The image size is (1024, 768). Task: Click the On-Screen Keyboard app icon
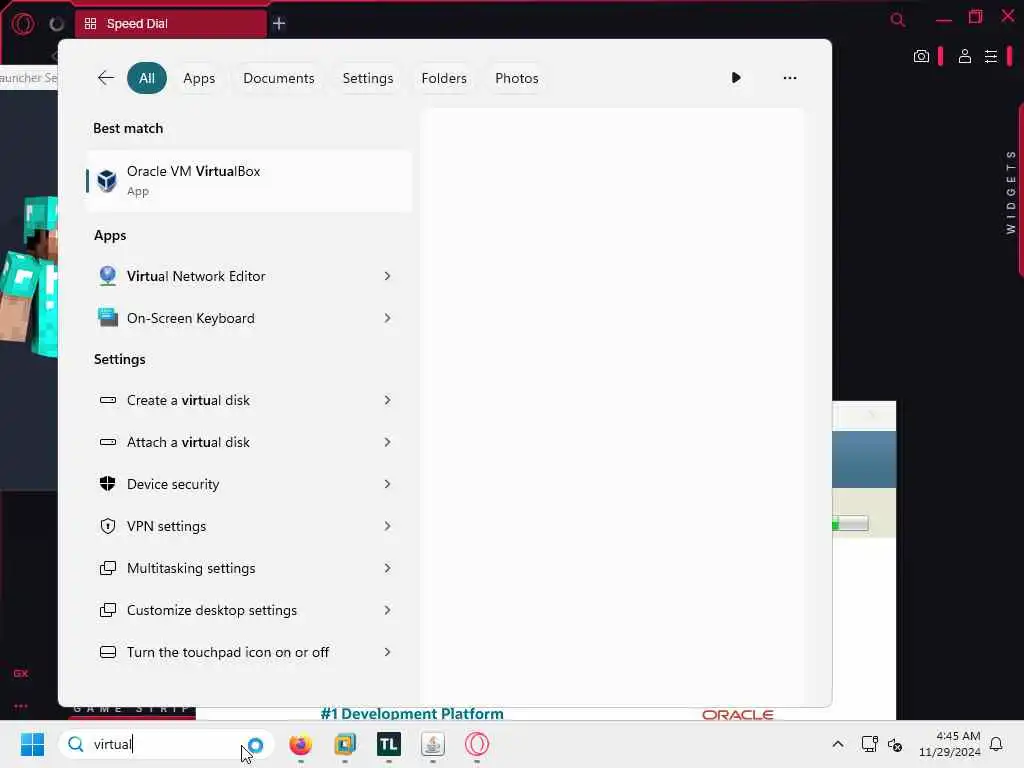tap(108, 318)
